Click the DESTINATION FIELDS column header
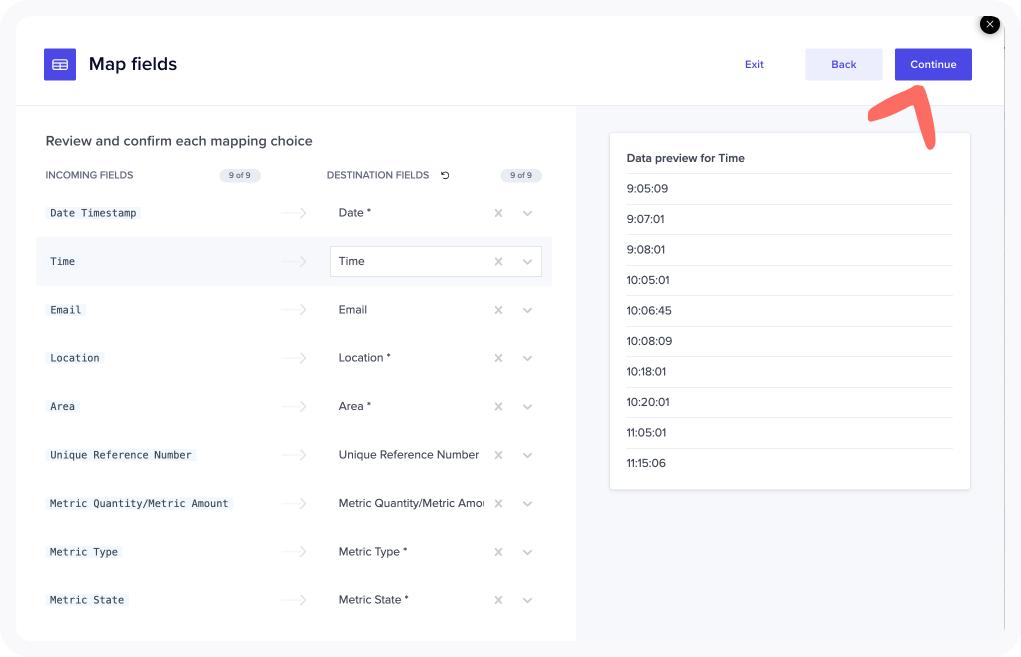 pyautogui.click(x=378, y=175)
